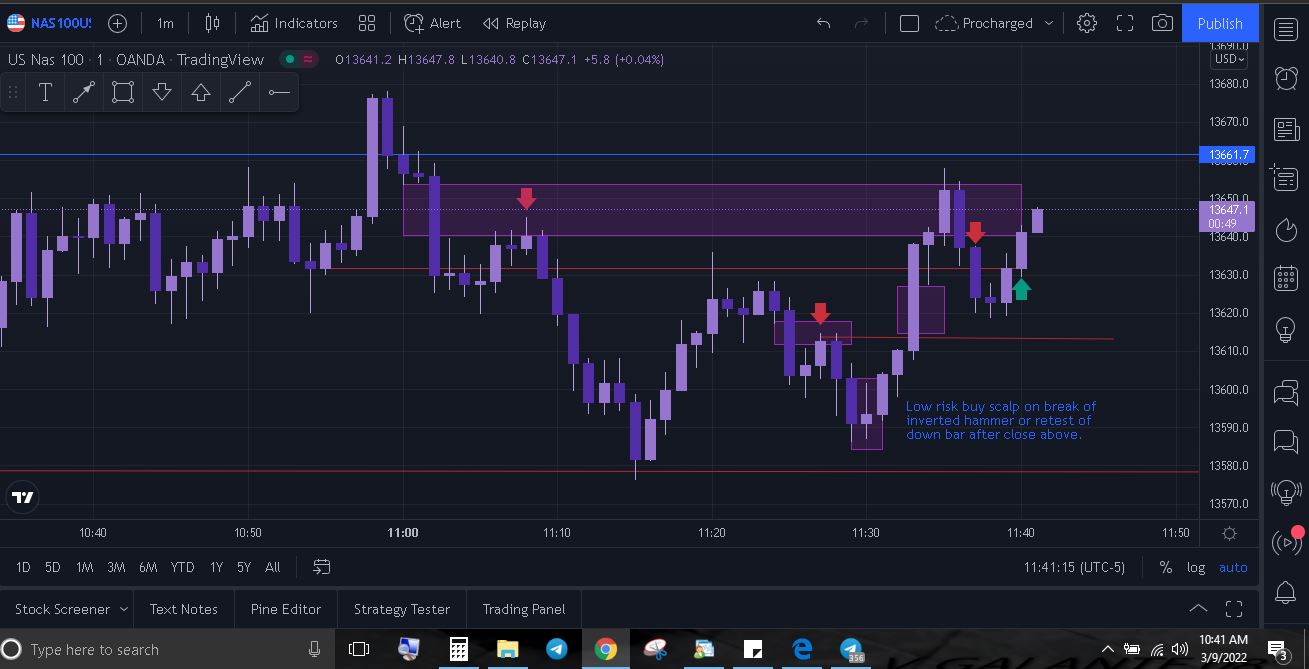Open the USD currency dropdown
1309x669 pixels.
point(1227,59)
